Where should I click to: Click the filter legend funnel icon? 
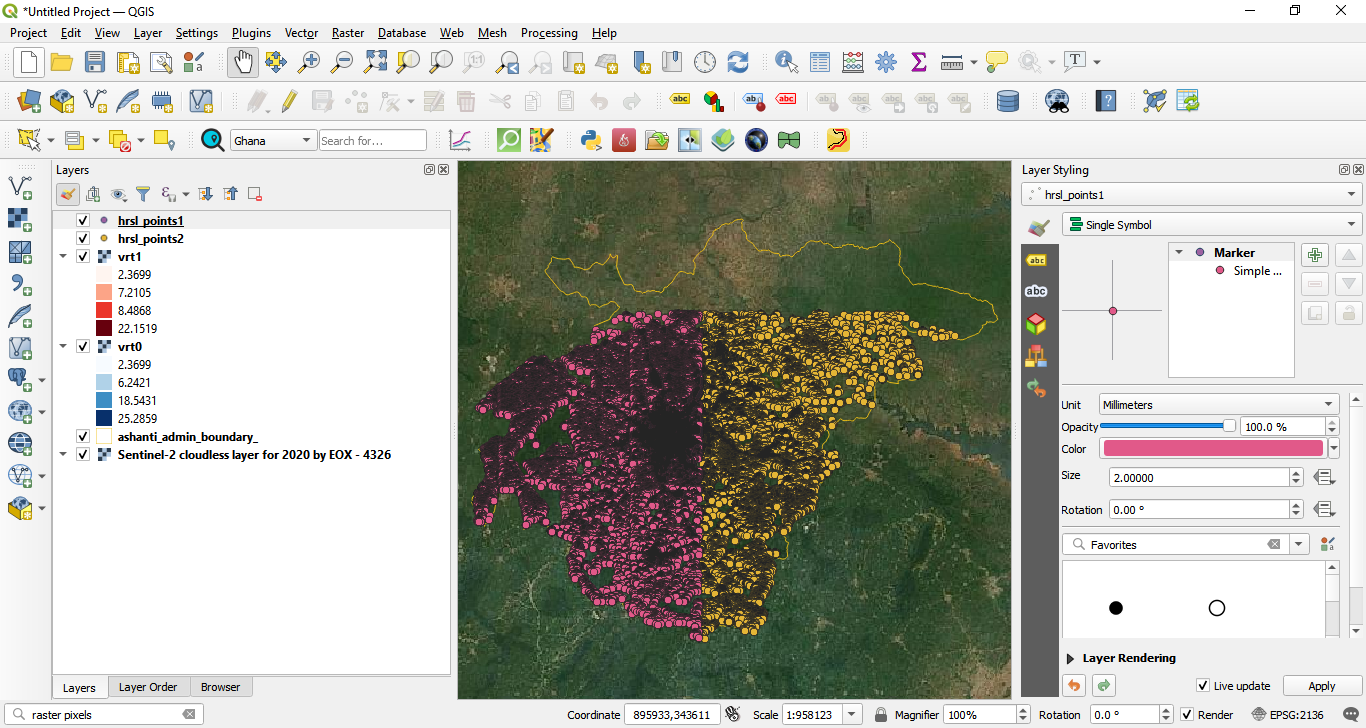pos(143,194)
